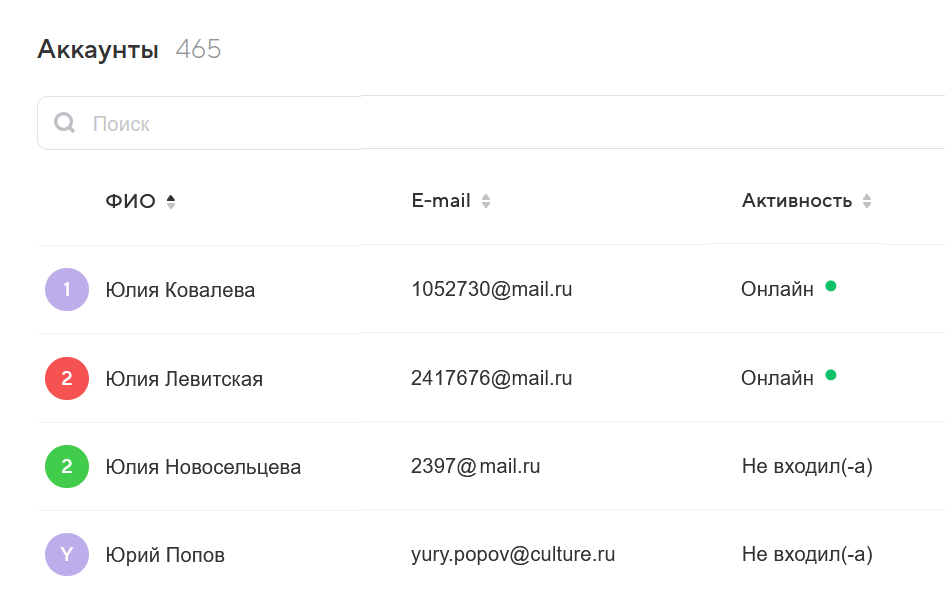Open Юлия Левитская's account
946x597 pixels.
click(184, 379)
